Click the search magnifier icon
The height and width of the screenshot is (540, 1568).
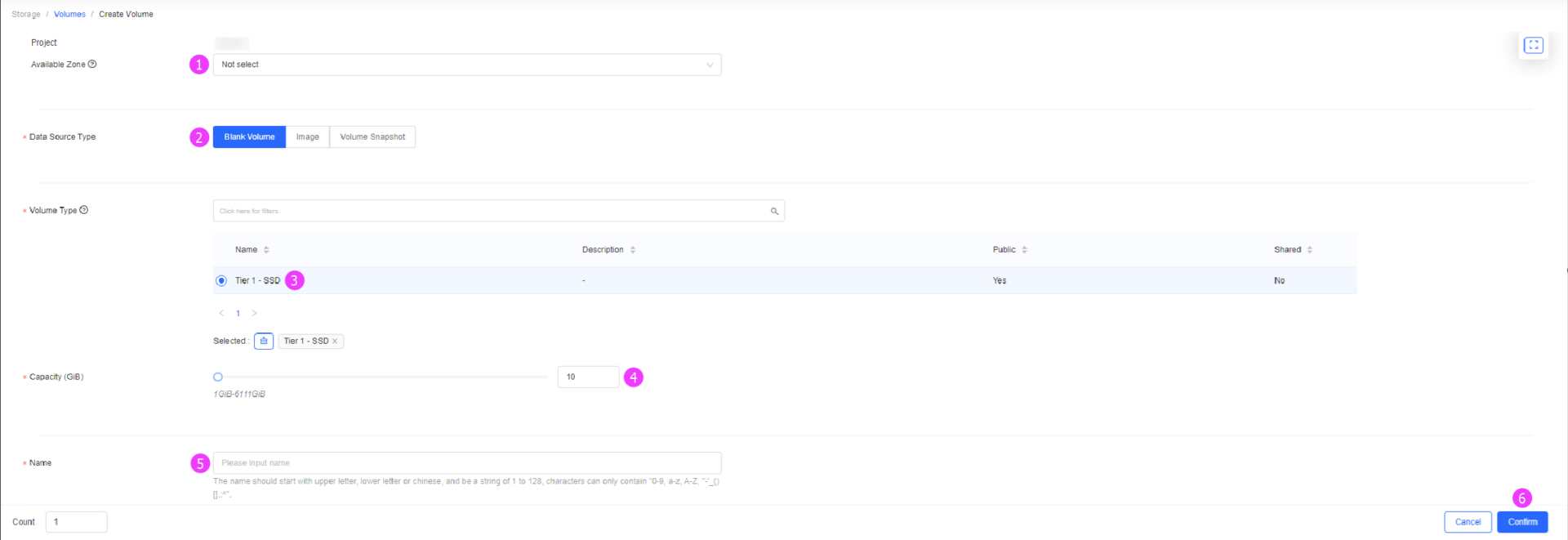click(774, 211)
